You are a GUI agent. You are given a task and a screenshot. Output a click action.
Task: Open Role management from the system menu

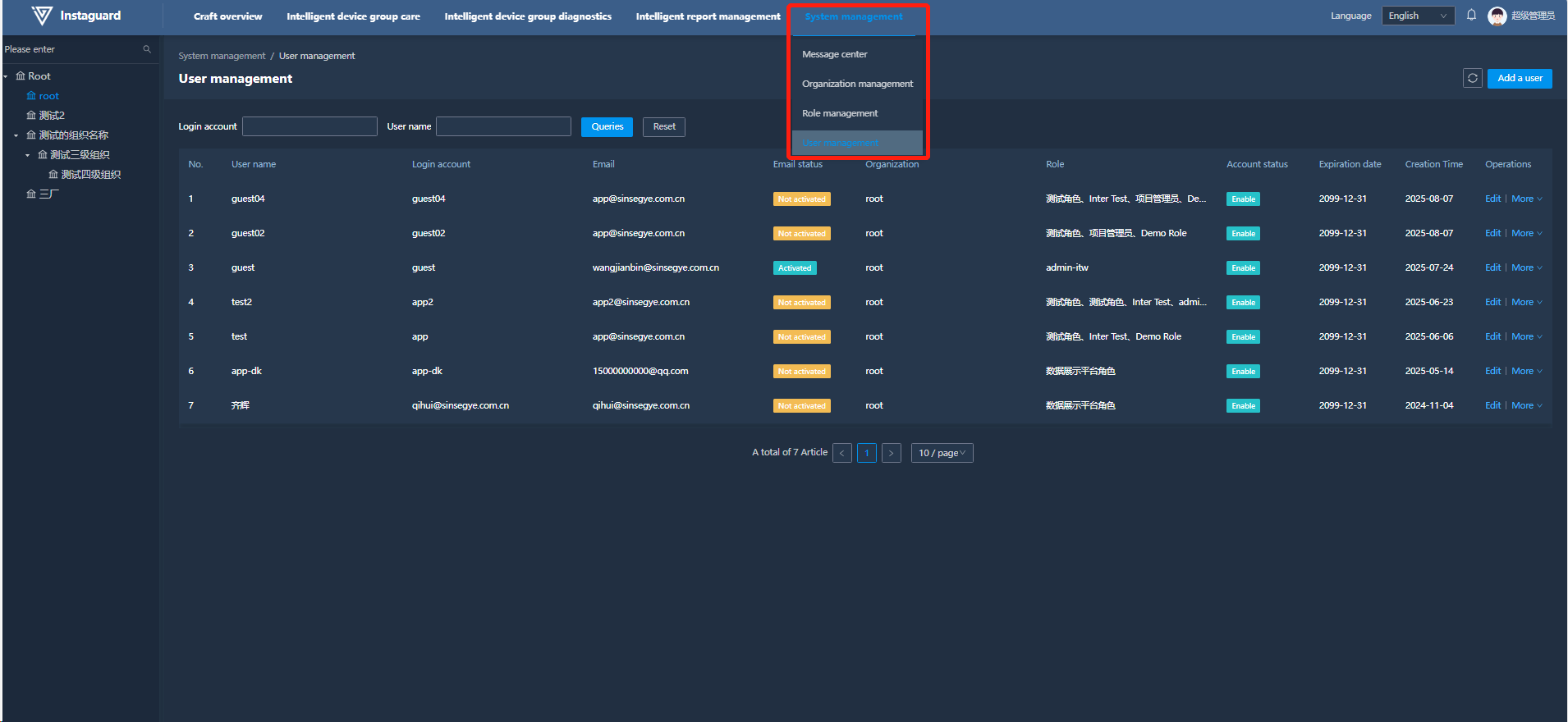(x=839, y=113)
